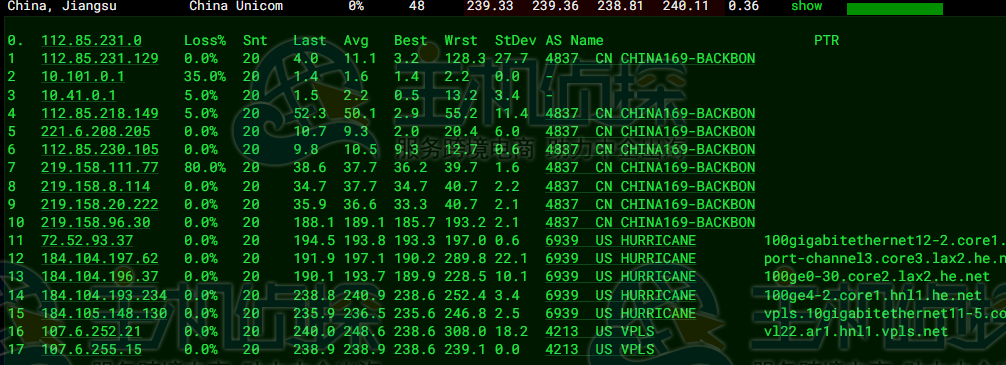The width and height of the screenshot is (1006, 365).
Task: Click AS 6939 US HURRICANE on hop 11
Action: (x=621, y=241)
